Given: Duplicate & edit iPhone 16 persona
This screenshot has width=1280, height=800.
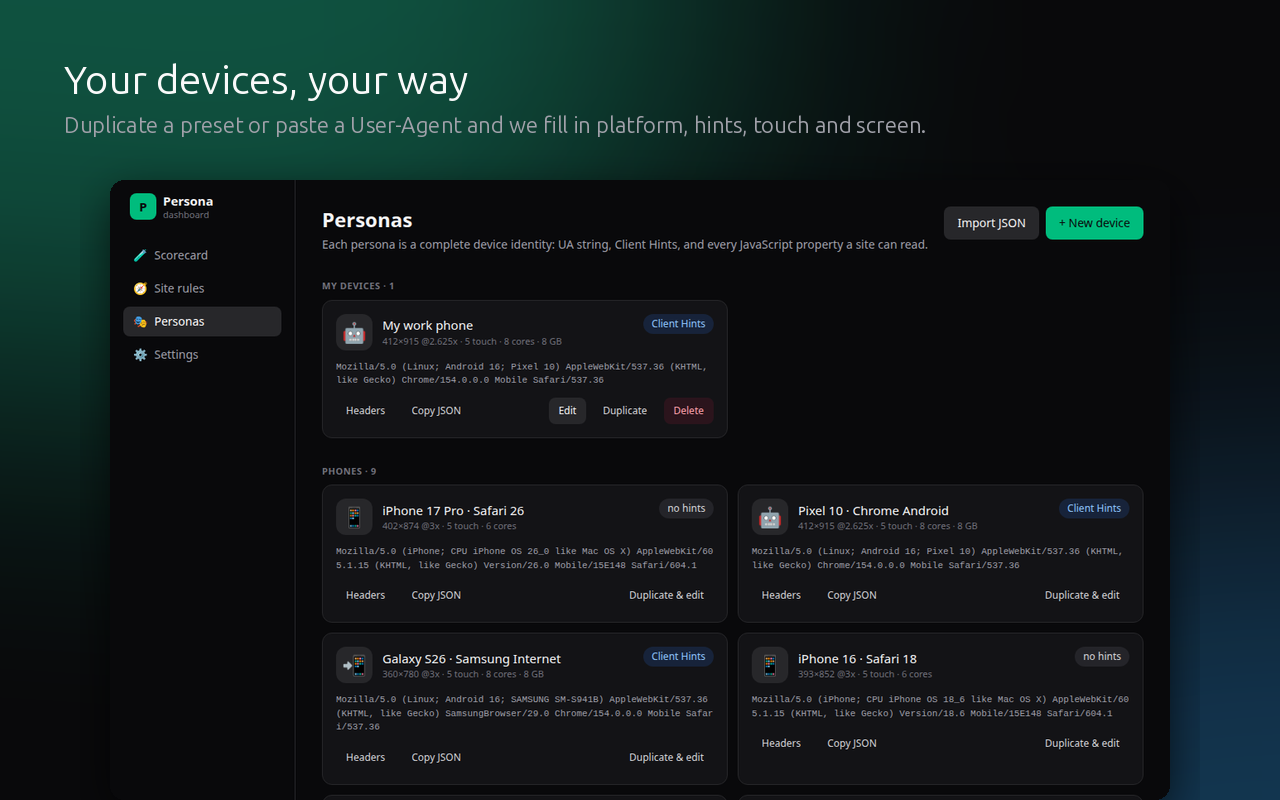Looking at the screenshot, I should coord(1082,743).
